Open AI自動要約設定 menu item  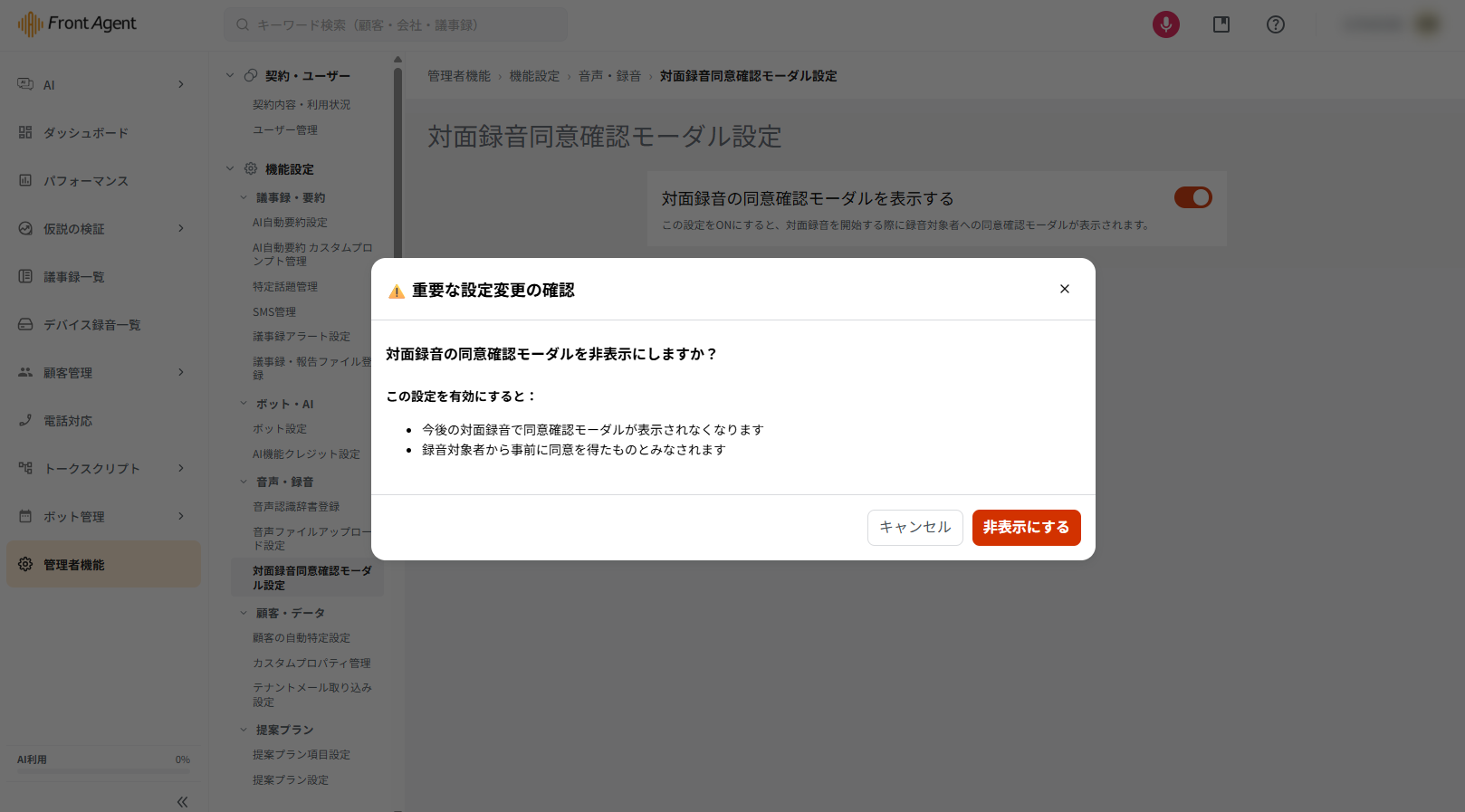click(290, 223)
